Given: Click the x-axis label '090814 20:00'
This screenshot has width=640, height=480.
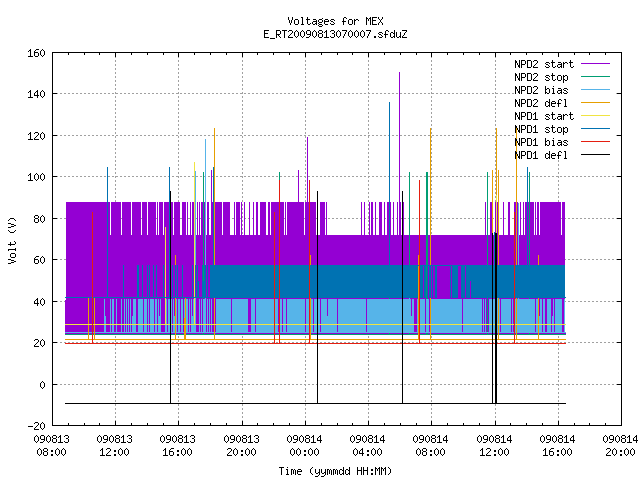Looking at the screenshot, I should (x=620, y=446).
